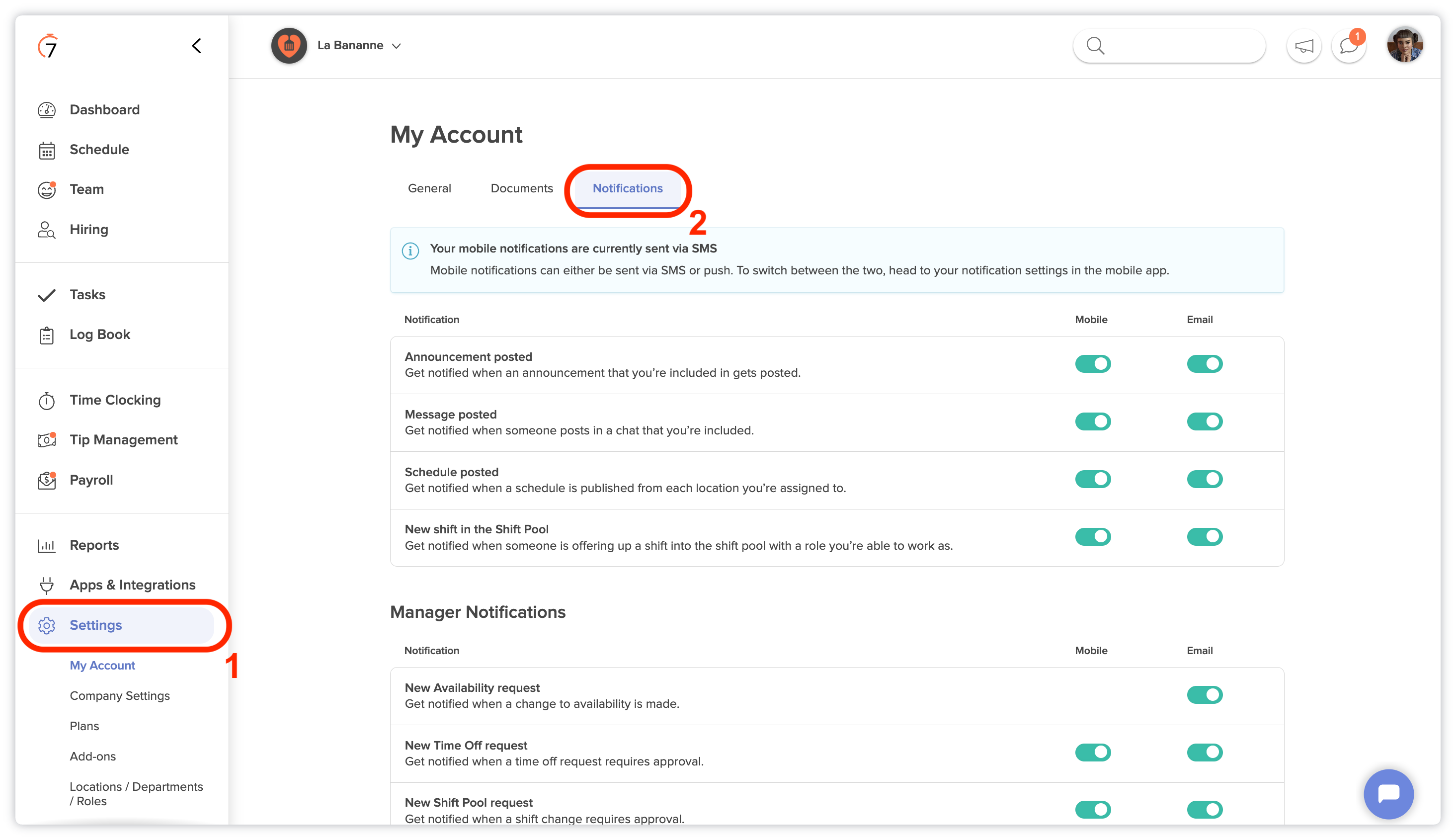Toggle Schedule posted mobile notification
This screenshot has width=1456, height=840.
[x=1092, y=479]
